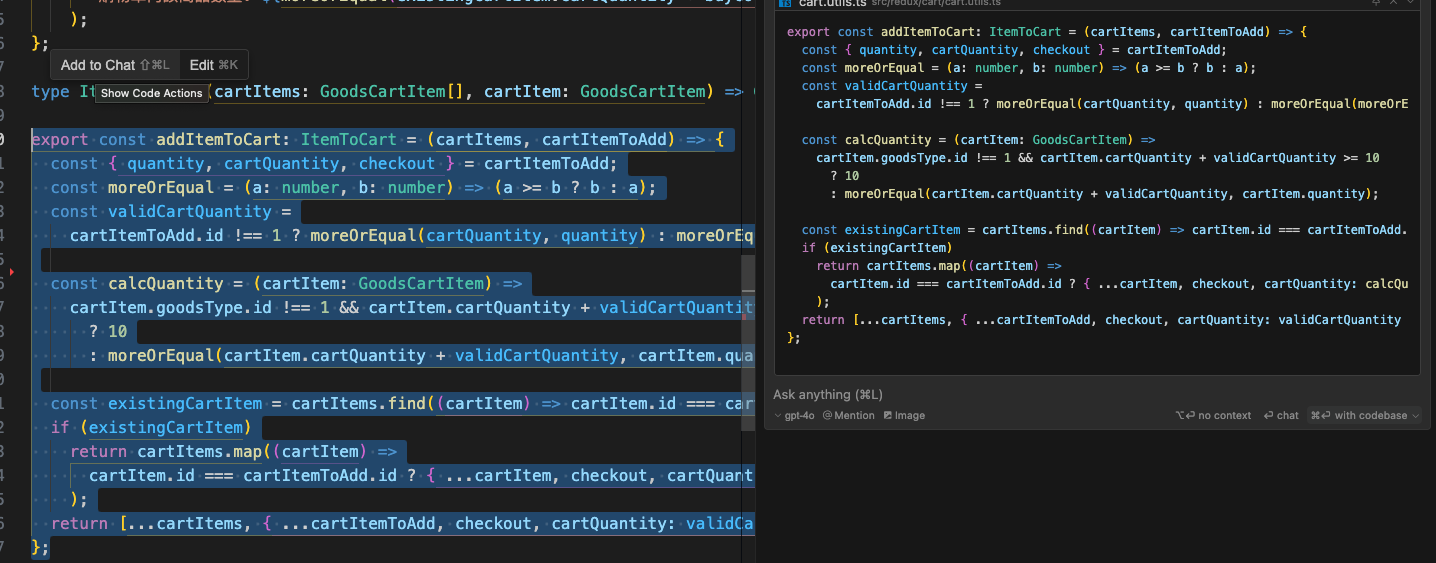Click the '? 10' line in editor
The width and height of the screenshot is (1436, 563).
click(108, 331)
